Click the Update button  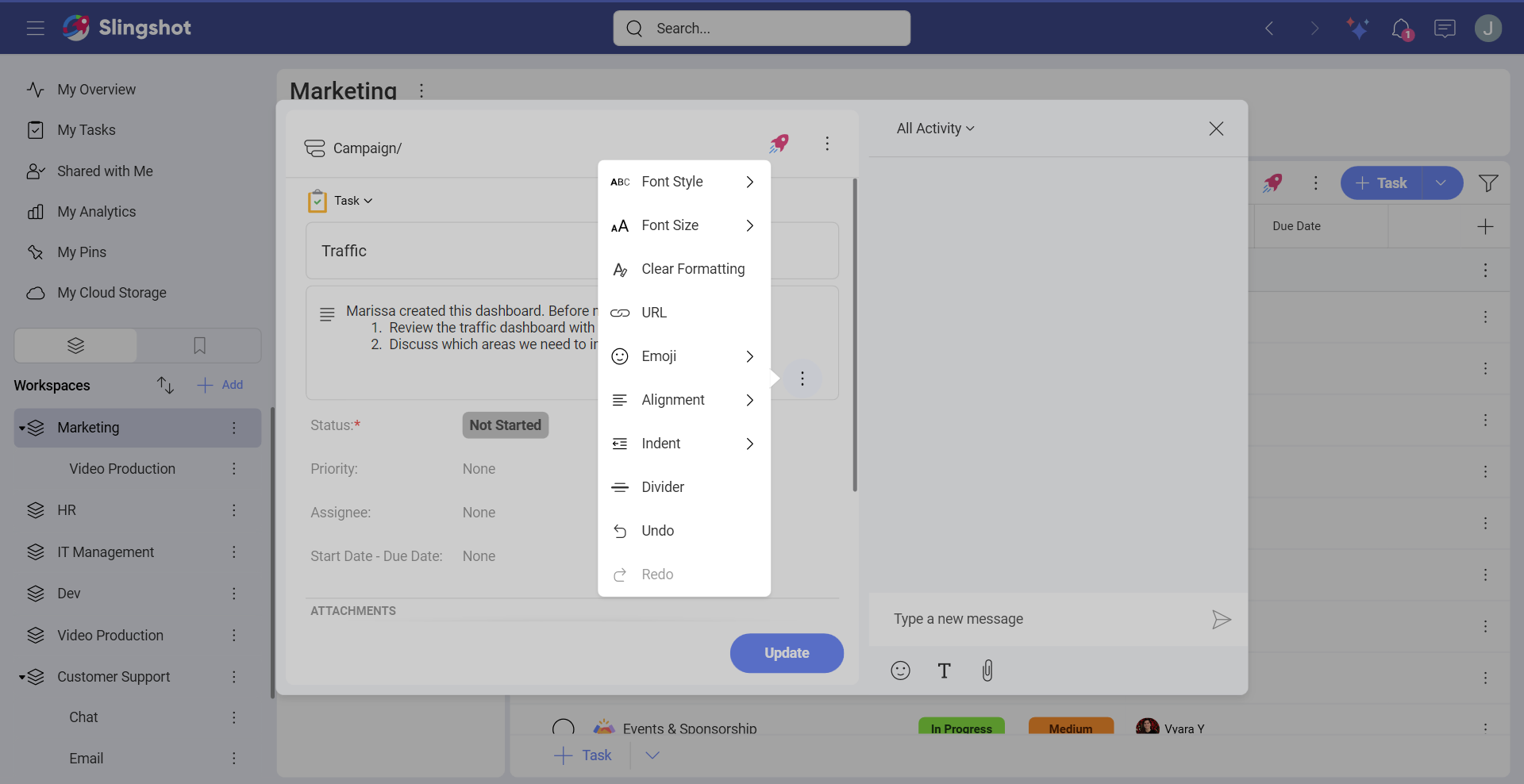coord(787,653)
